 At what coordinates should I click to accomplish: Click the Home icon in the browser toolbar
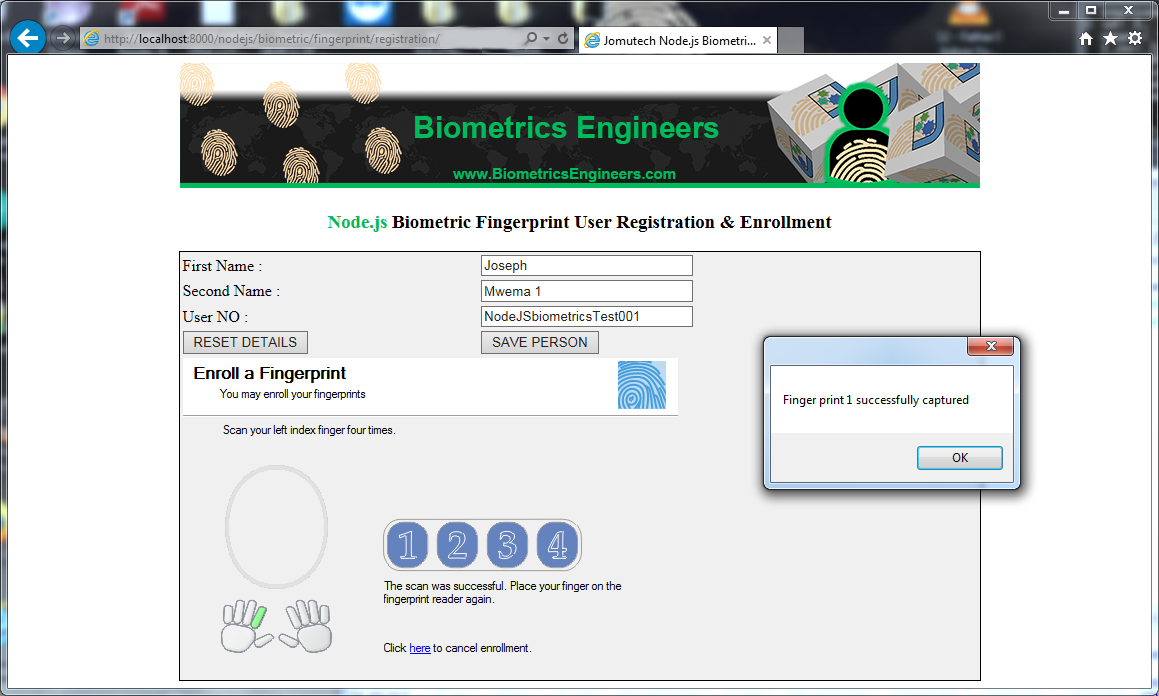click(x=1085, y=38)
